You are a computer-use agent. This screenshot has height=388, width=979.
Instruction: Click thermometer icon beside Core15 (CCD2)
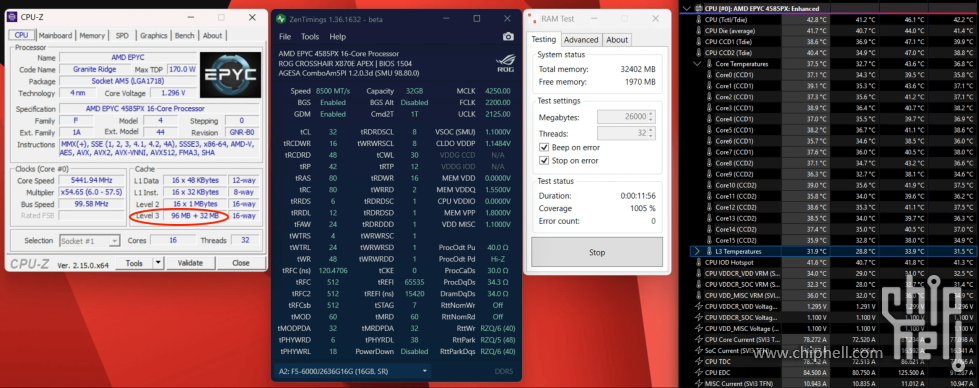point(710,241)
